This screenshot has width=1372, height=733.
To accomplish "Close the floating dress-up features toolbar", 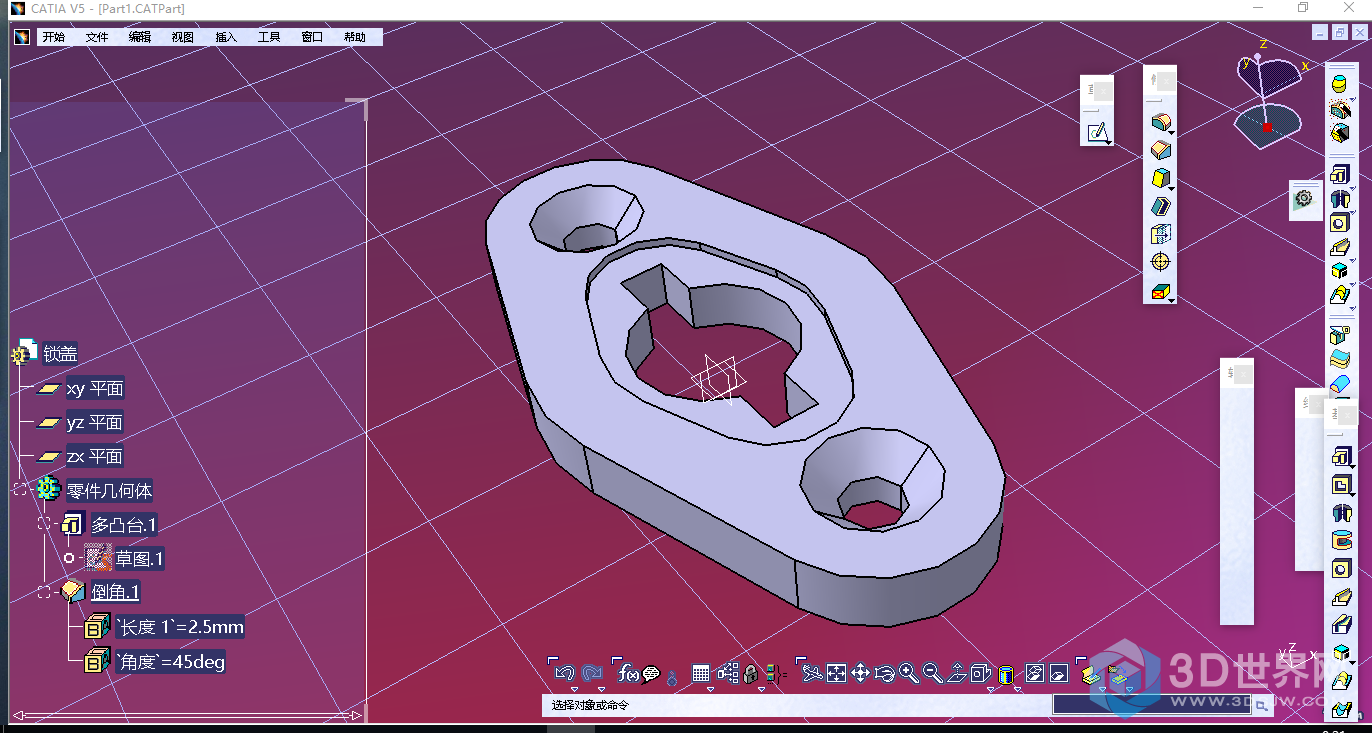I will [1166, 81].
